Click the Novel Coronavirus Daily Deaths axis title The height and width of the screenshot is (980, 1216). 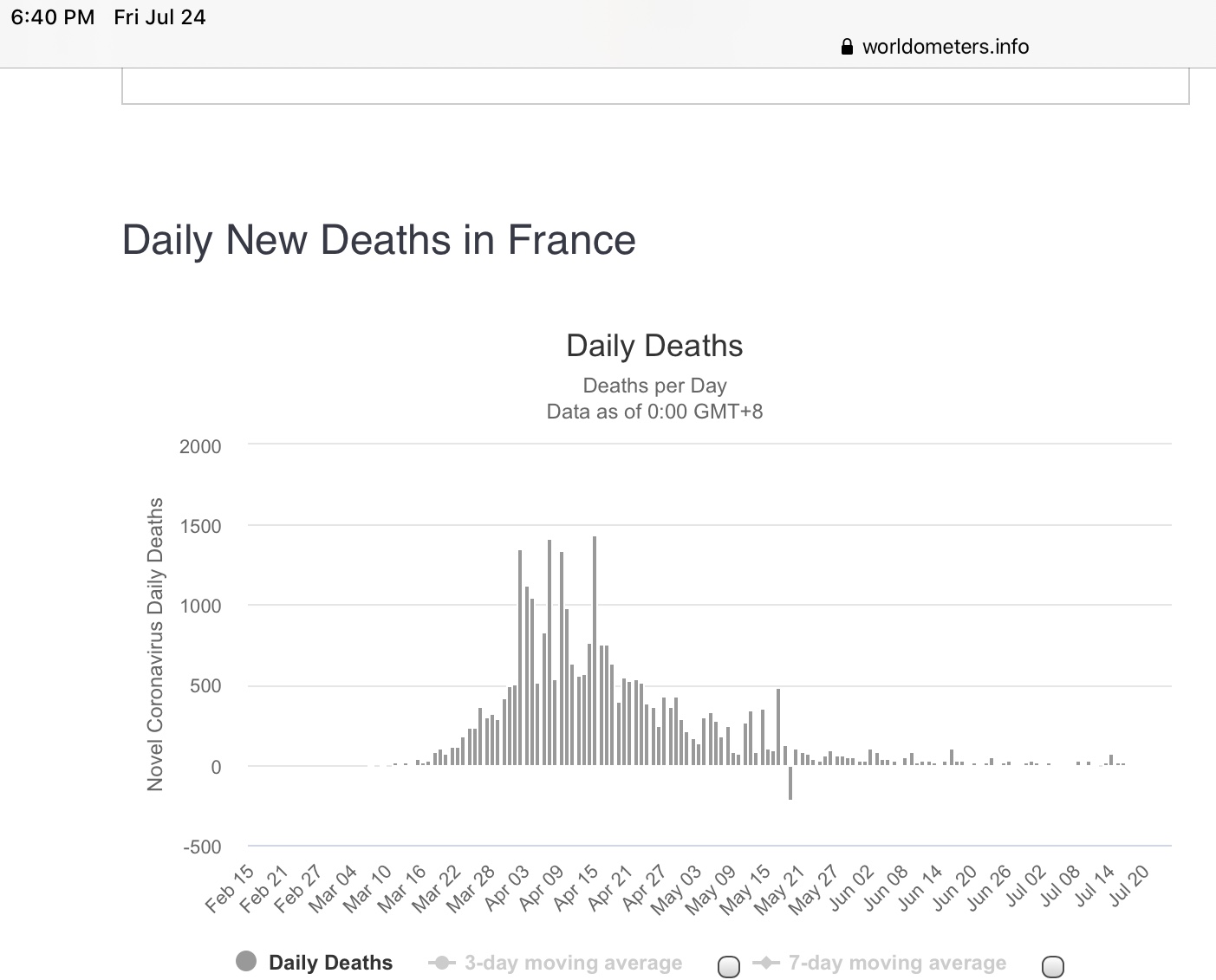(x=155, y=644)
